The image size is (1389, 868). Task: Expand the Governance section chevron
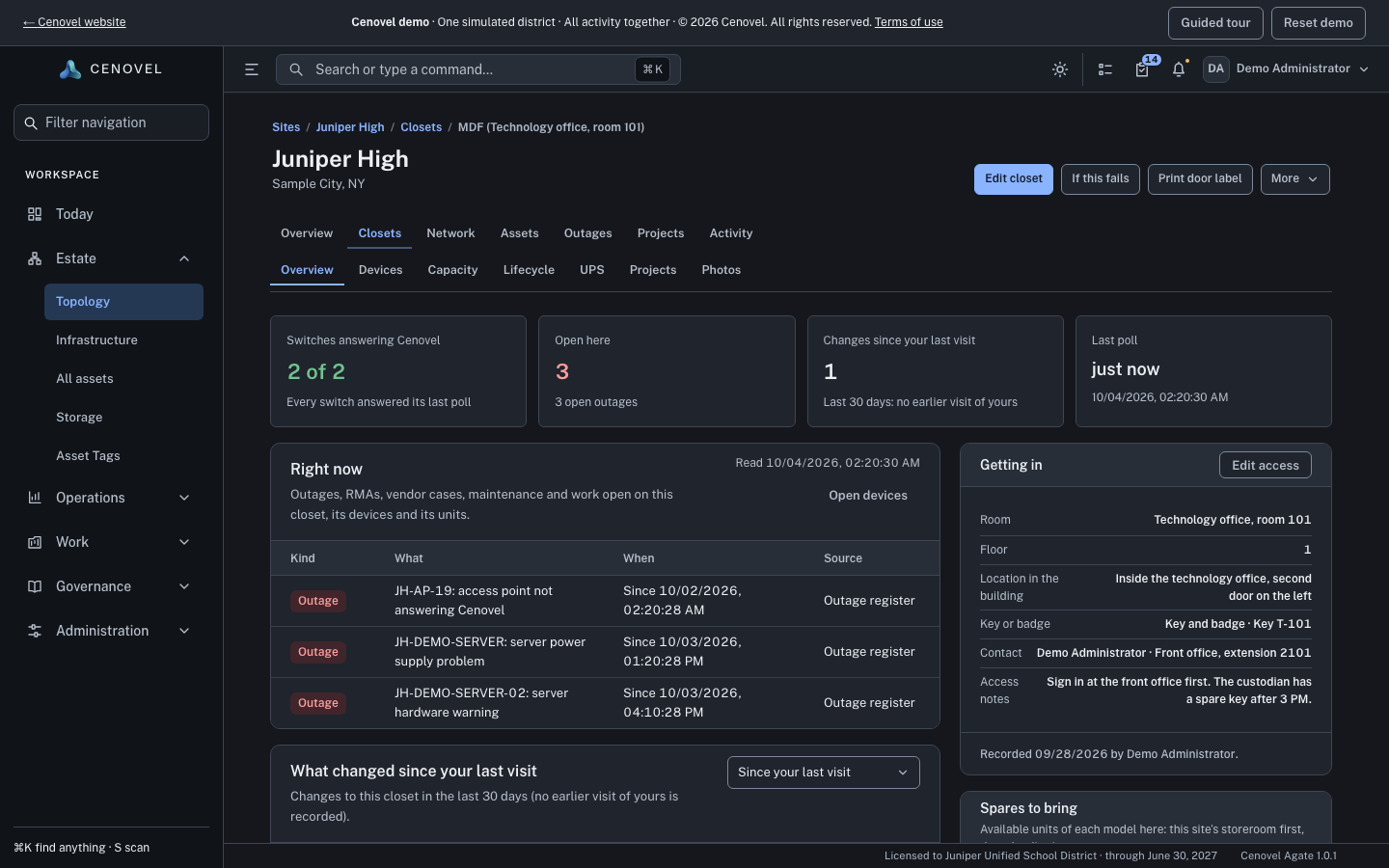click(184, 586)
